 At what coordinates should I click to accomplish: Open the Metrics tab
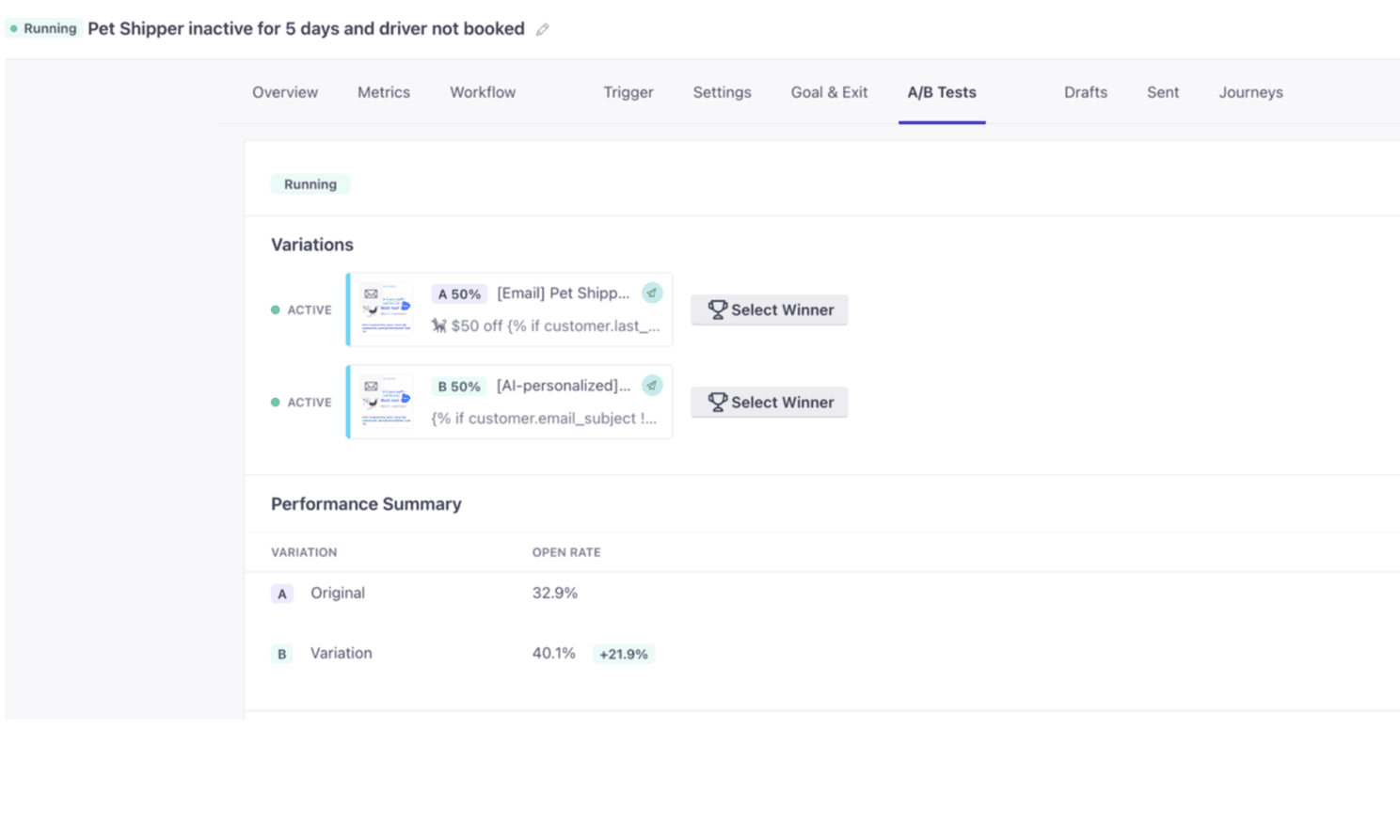(384, 92)
